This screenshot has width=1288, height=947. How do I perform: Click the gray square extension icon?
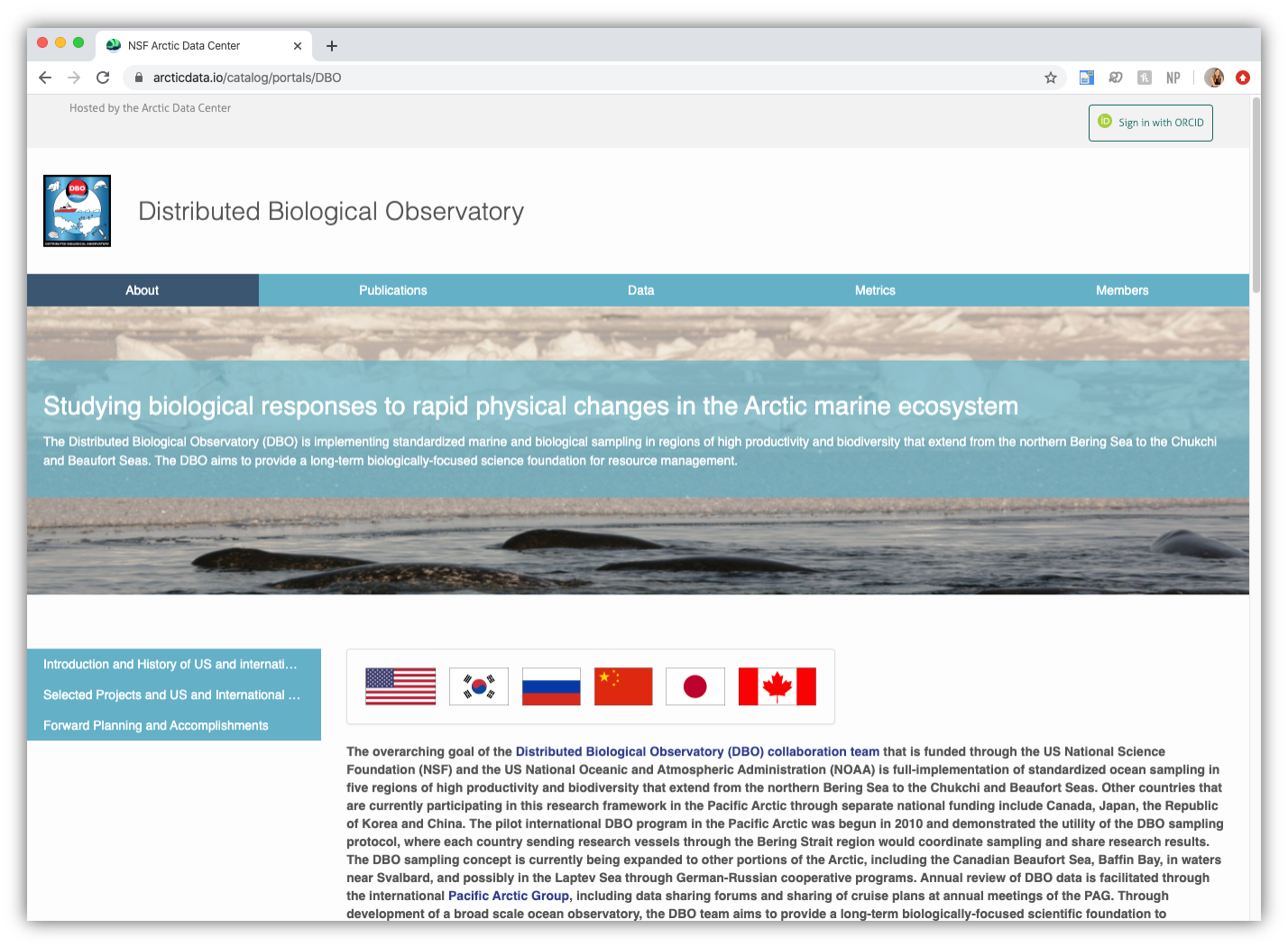pyautogui.click(x=1145, y=78)
